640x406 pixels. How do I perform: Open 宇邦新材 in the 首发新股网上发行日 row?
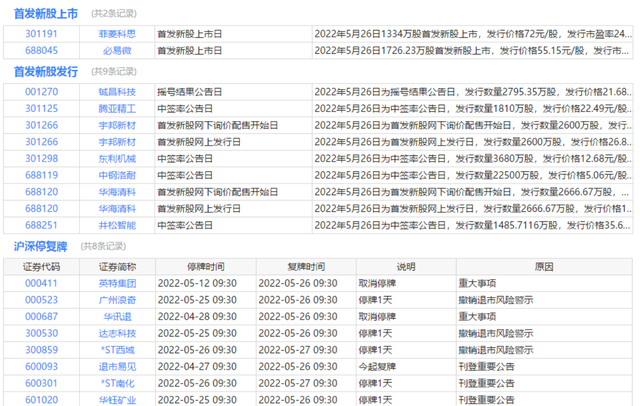[x=117, y=142]
